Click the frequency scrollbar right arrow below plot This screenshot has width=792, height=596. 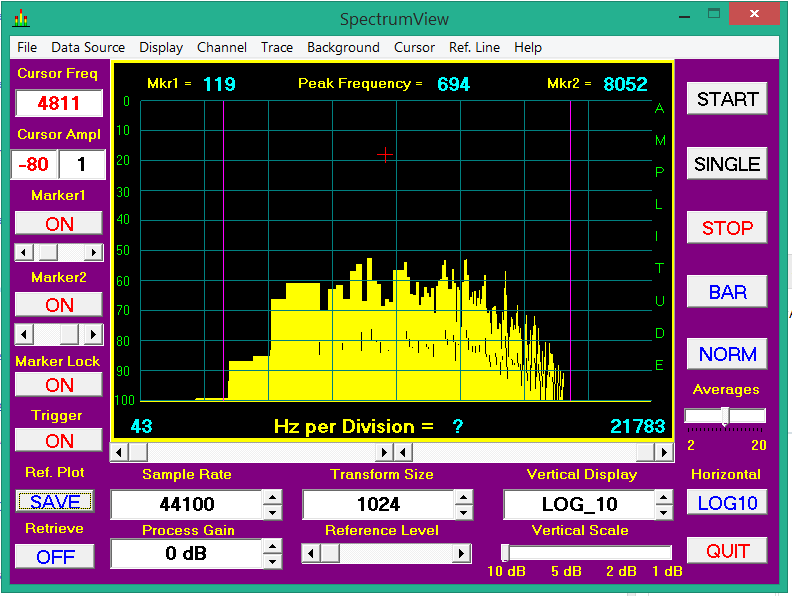665,453
